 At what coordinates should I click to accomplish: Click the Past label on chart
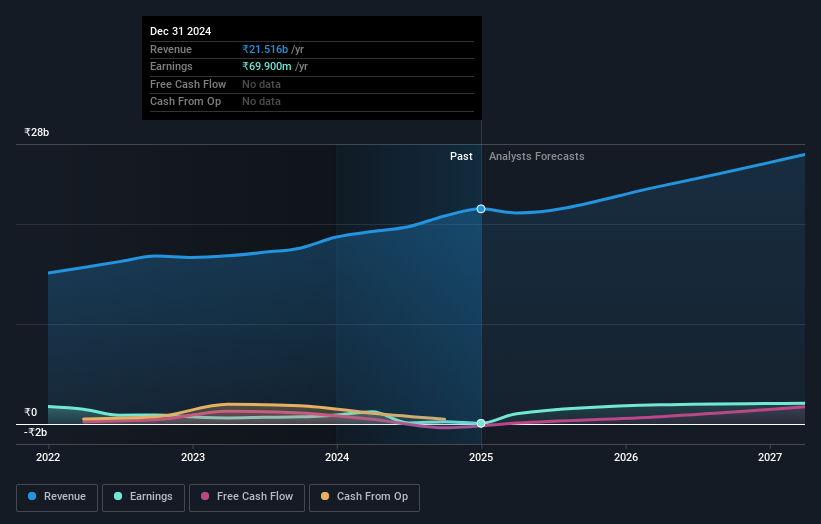click(x=461, y=157)
